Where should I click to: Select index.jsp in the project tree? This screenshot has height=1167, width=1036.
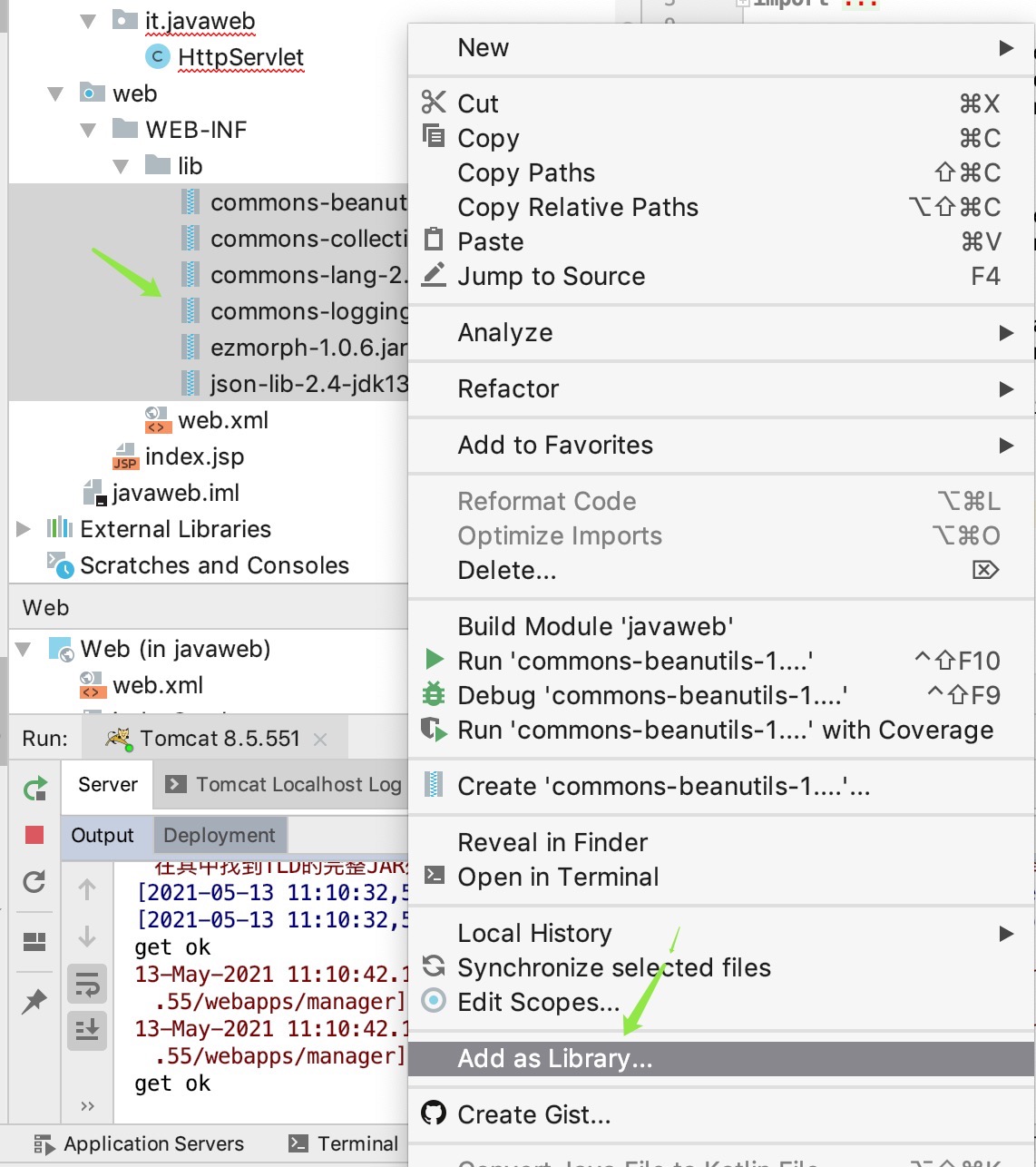(x=194, y=457)
